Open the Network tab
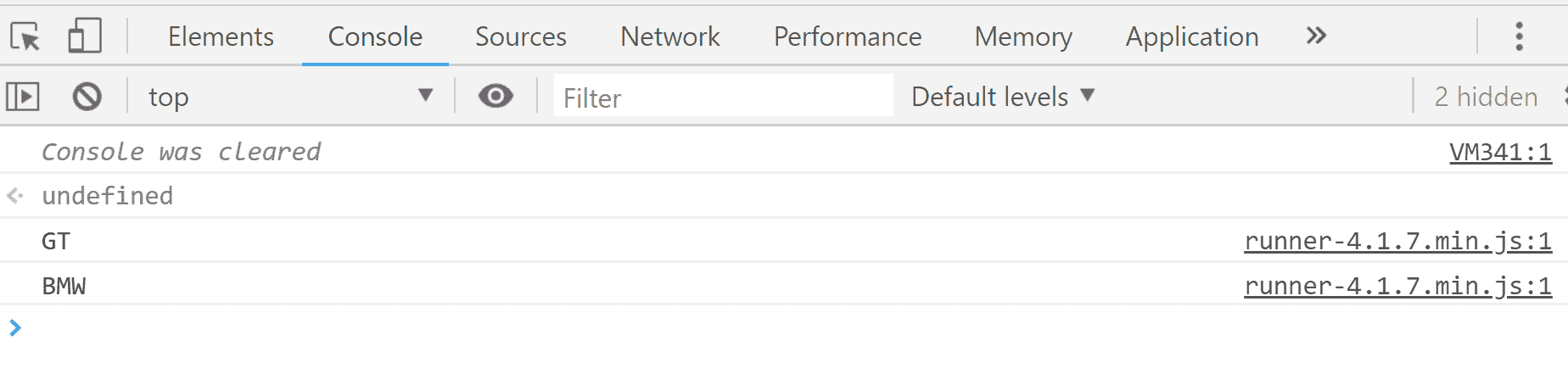Viewport: 1568px width, 374px height. pos(670,36)
